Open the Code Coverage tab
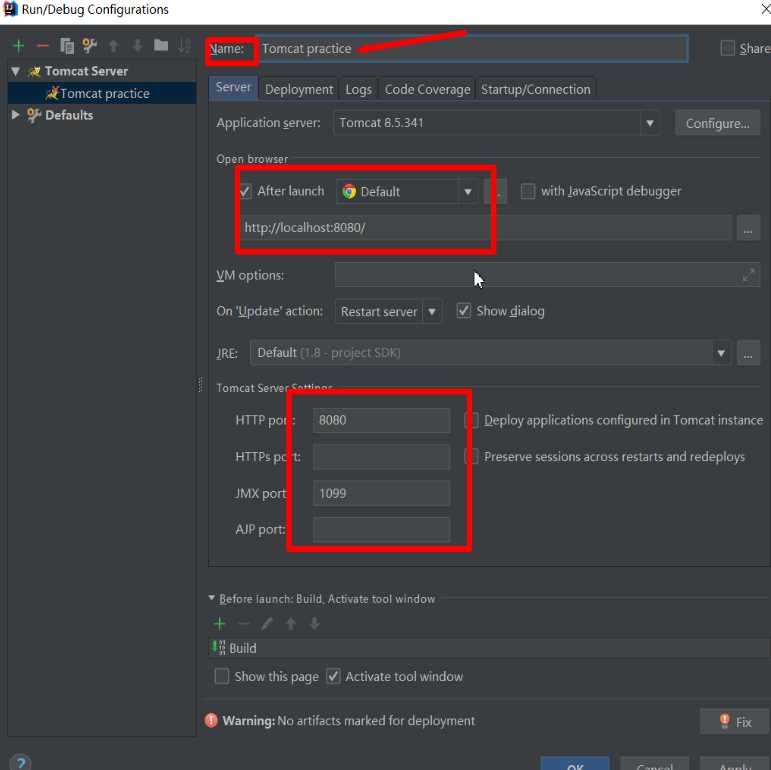The width and height of the screenshot is (771, 770). [x=427, y=89]
